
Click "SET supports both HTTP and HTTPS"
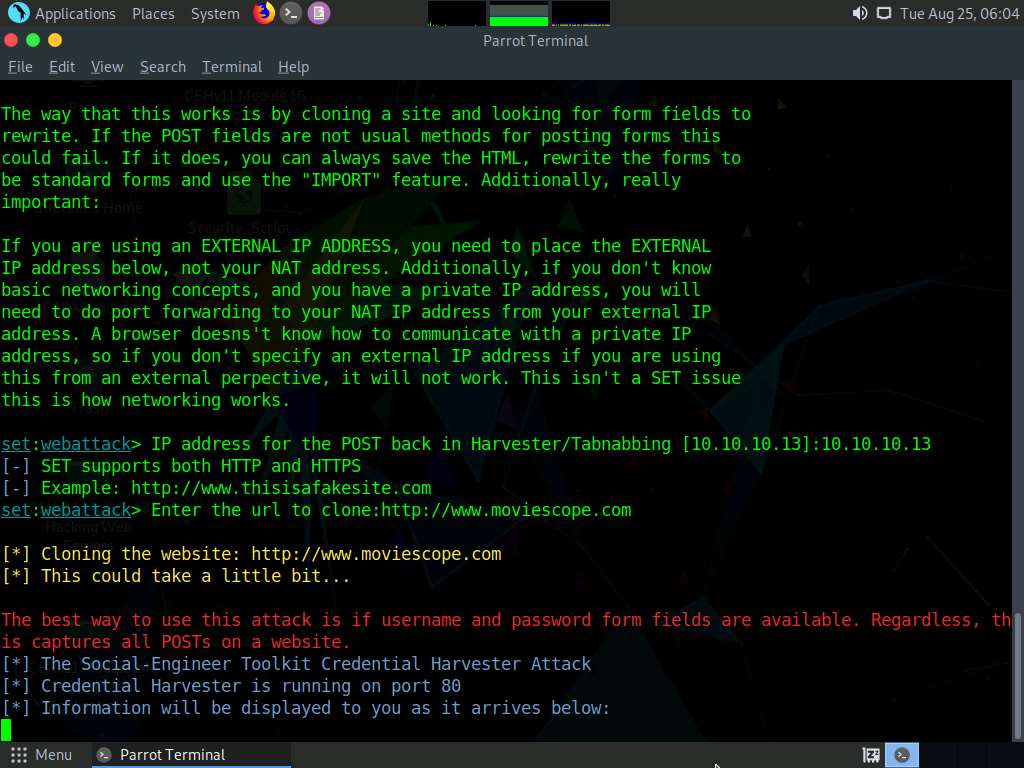coord(201,466)
